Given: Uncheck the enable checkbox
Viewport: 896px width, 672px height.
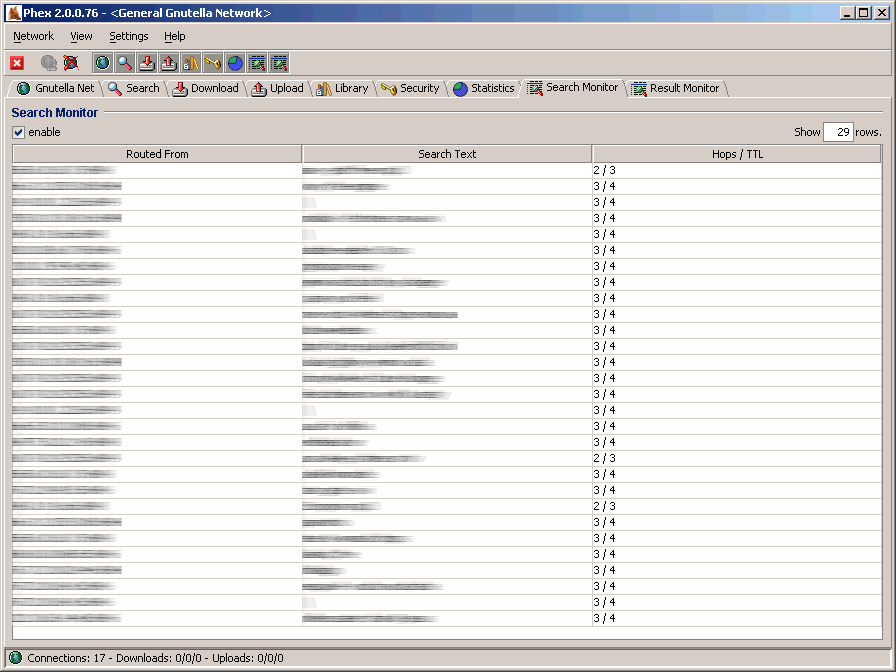Looking at the screenshot, I should pos(19,133).
